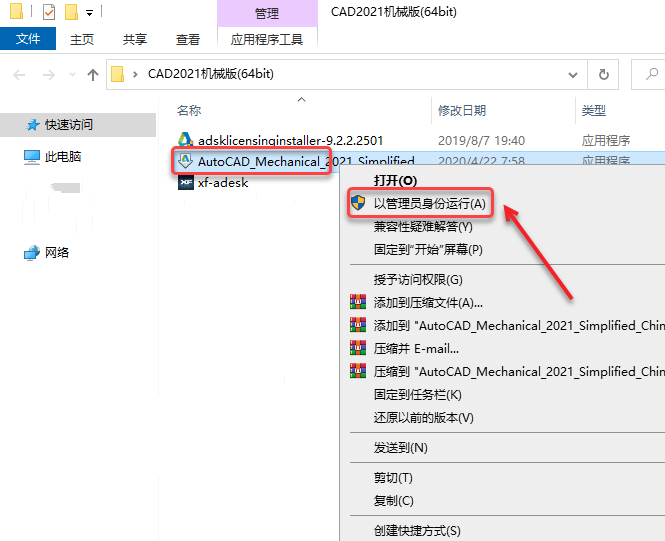Viewport: 665px width, 541px height.
Task: Sort by the 名称 column header
Action: [x=189, y=110]
